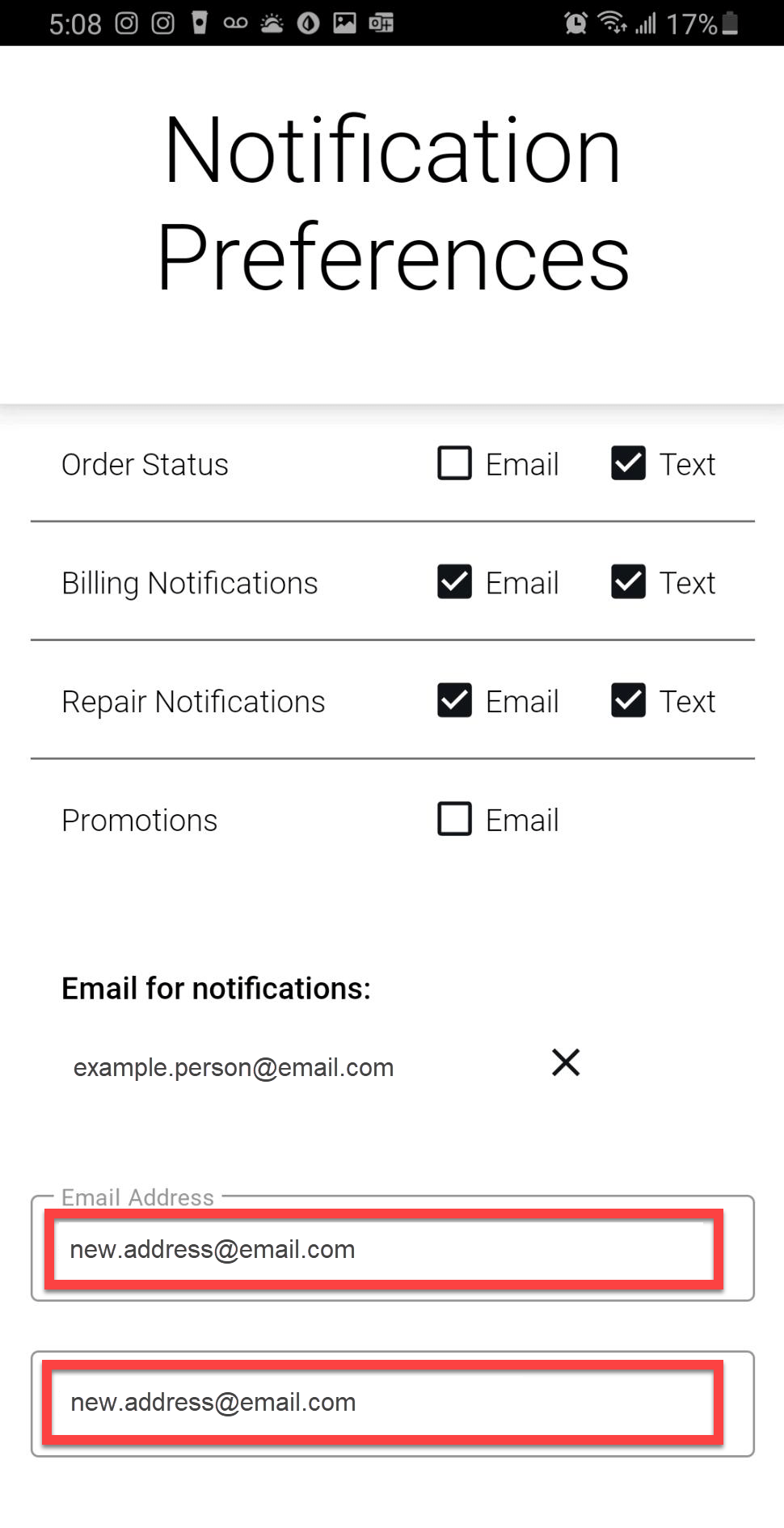Click the bottom confirm email input field
Screen dimensions: 784x1528
tap(384, 1403)
